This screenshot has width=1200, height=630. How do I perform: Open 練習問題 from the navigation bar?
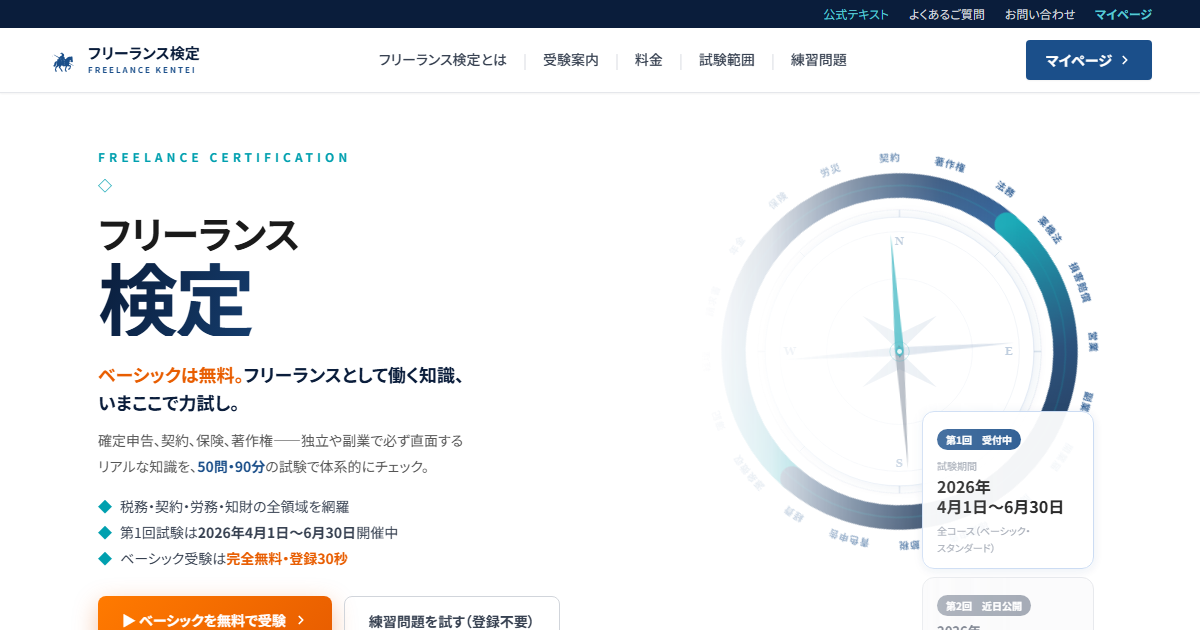point(819,60)
